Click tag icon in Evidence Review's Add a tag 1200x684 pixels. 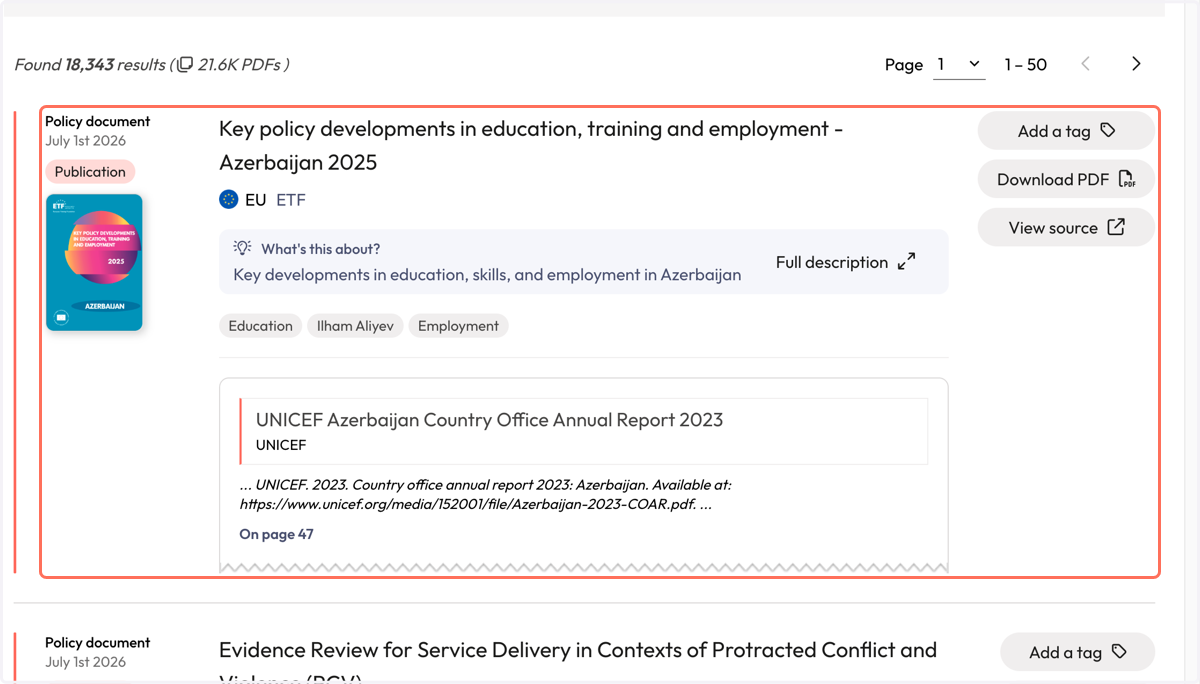(x=1119, y=652)
